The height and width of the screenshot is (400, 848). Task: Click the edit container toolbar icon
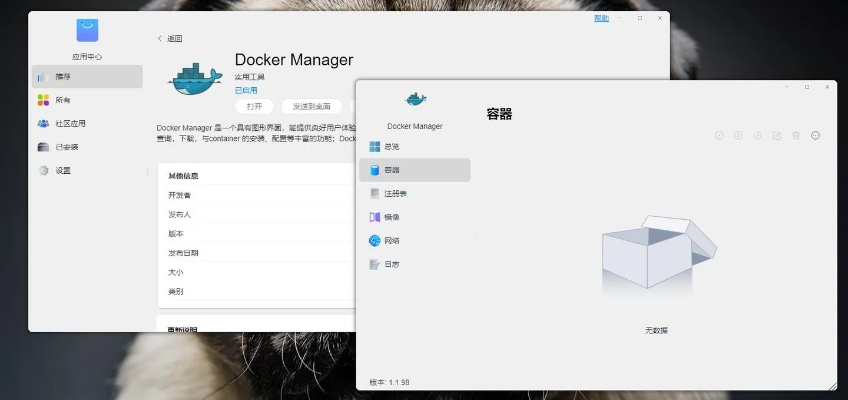tap(777, 135)
